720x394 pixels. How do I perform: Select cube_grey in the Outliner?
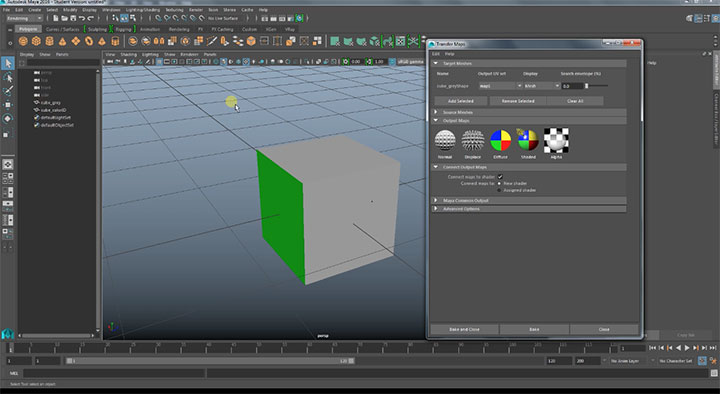pos(51,103)
